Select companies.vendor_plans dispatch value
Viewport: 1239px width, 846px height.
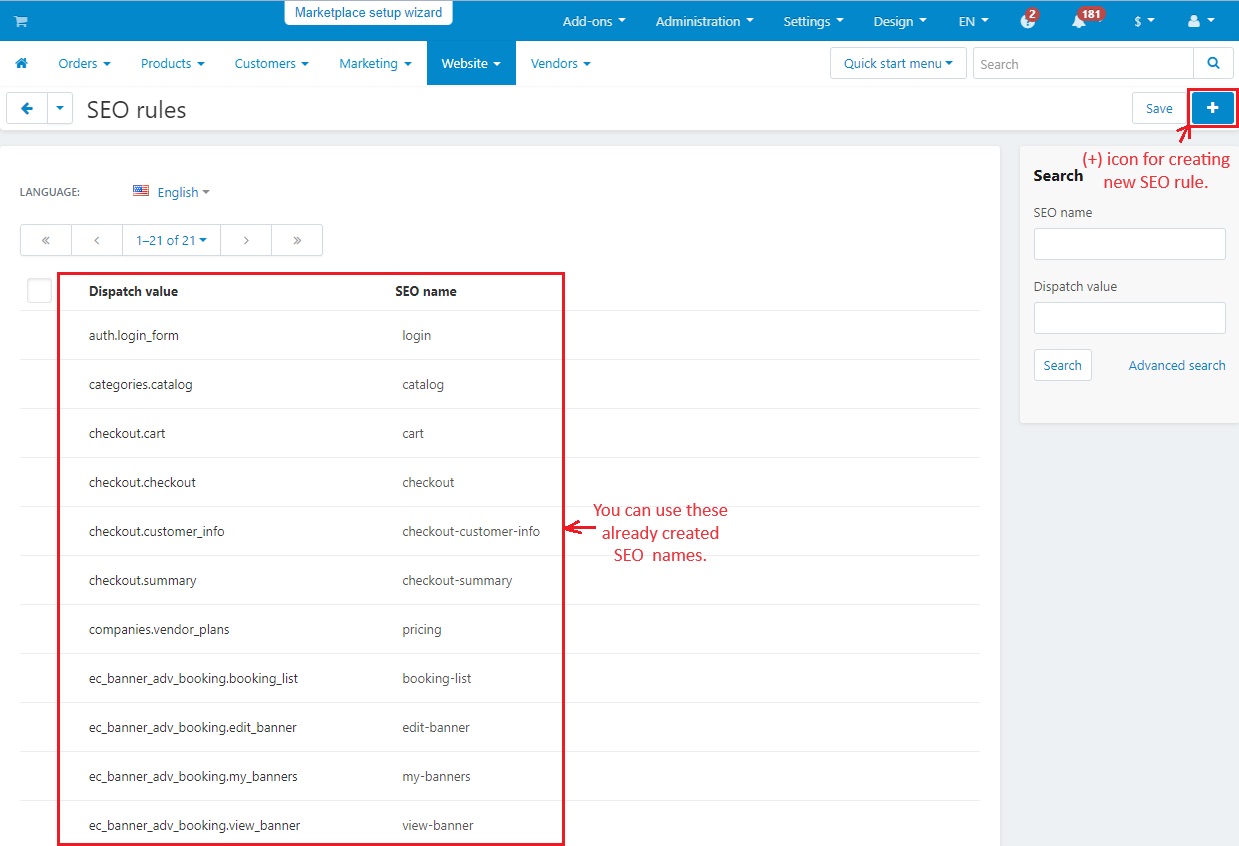coord(159,629)
